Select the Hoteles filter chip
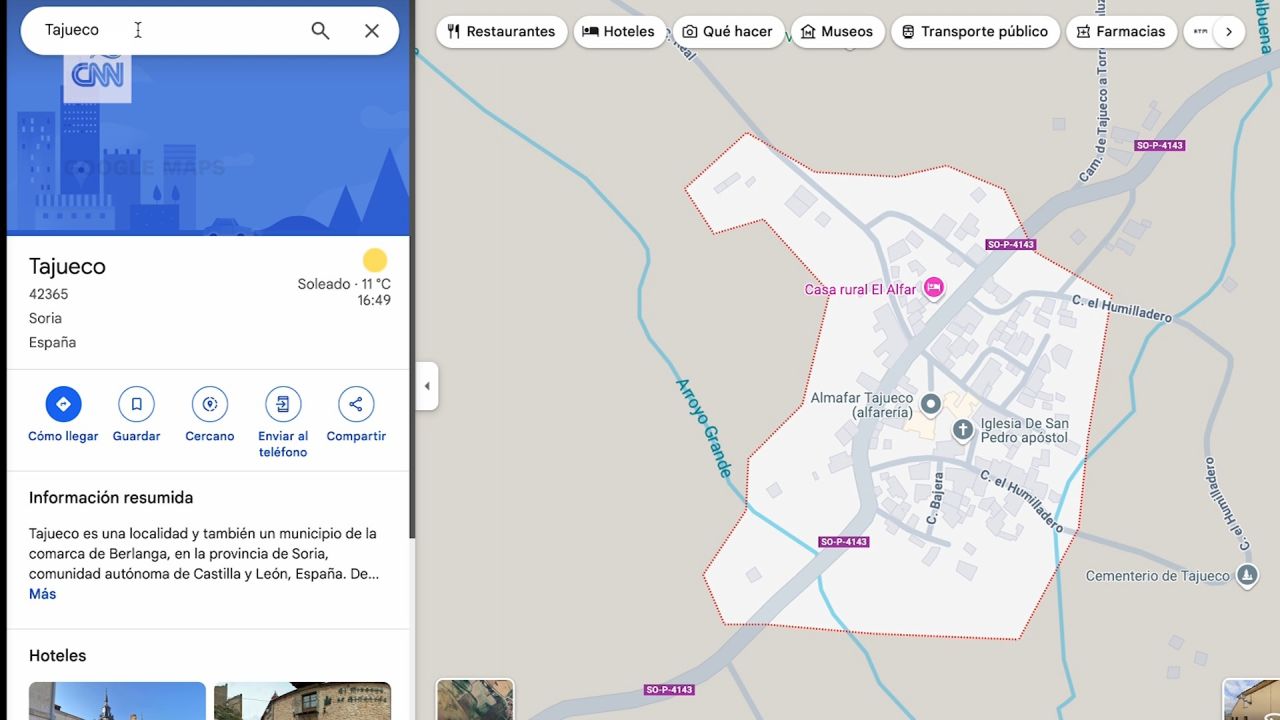 [x=619, y=31]
